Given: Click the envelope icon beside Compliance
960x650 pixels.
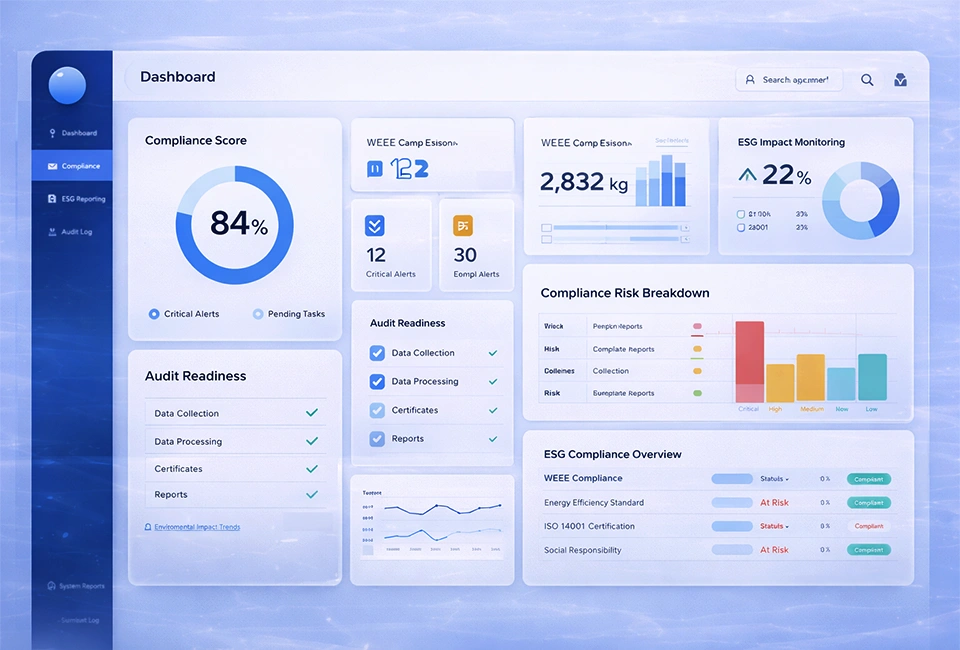Looking at the screenshot, I should 51,166.
